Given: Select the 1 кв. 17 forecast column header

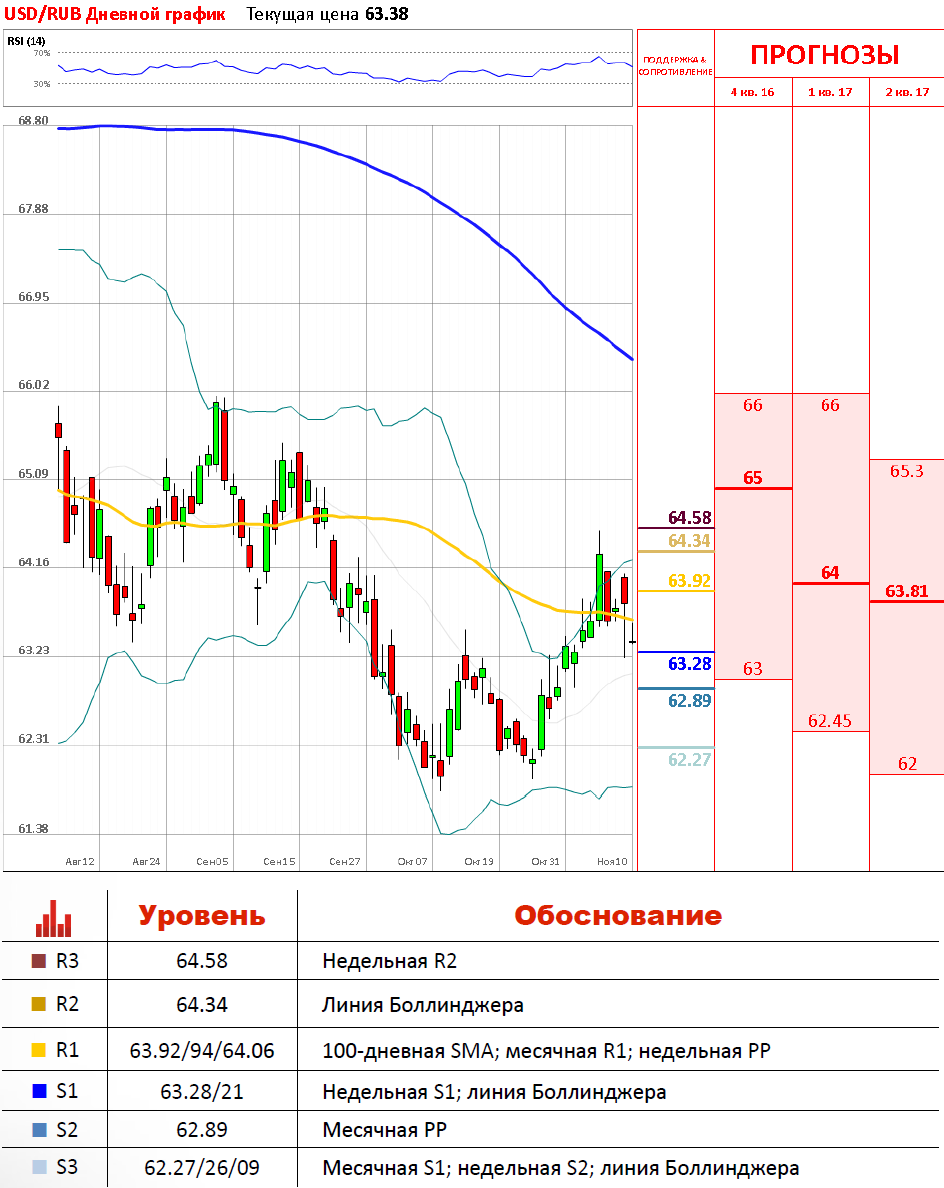Looking at the screenshot, I should pos(830,92).
